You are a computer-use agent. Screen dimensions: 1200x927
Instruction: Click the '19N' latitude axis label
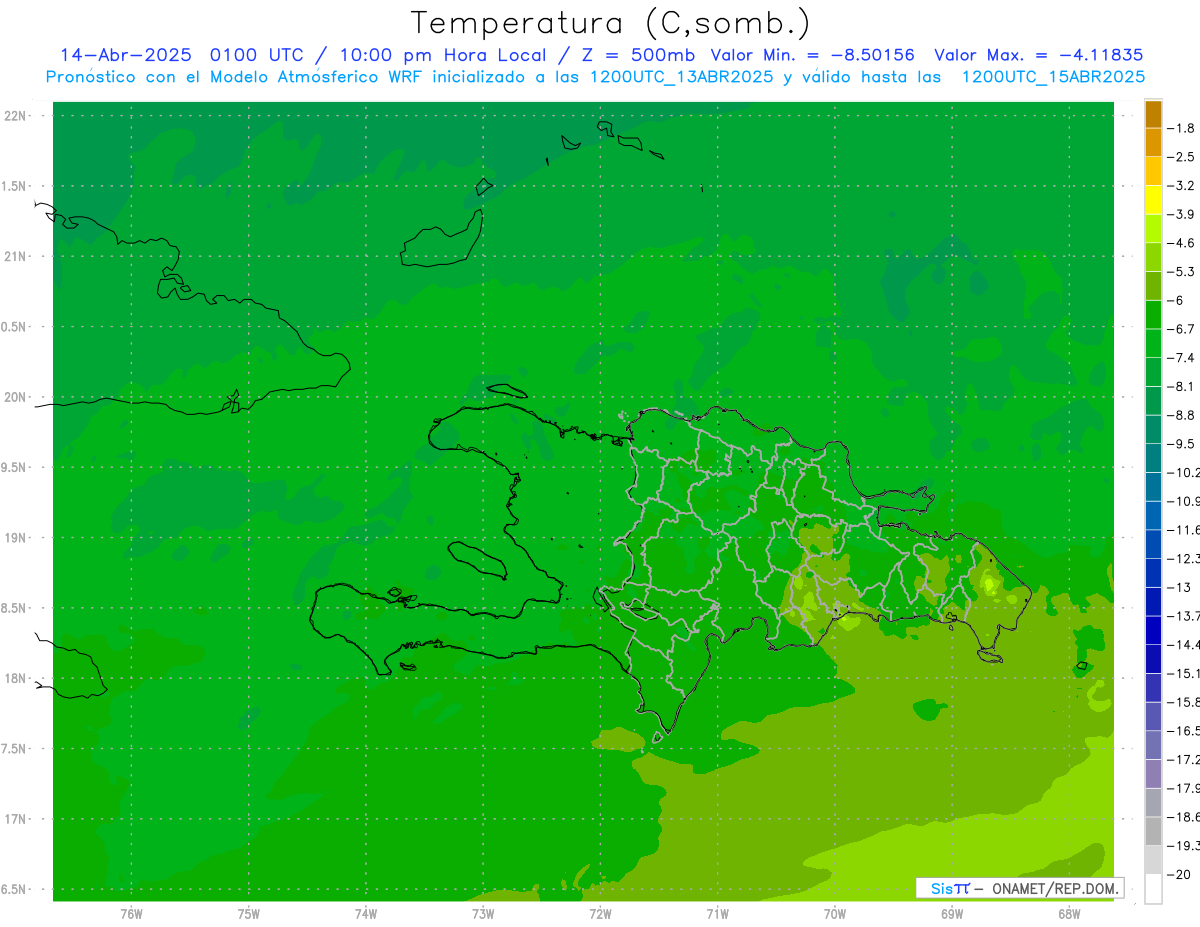click(15, 538)
